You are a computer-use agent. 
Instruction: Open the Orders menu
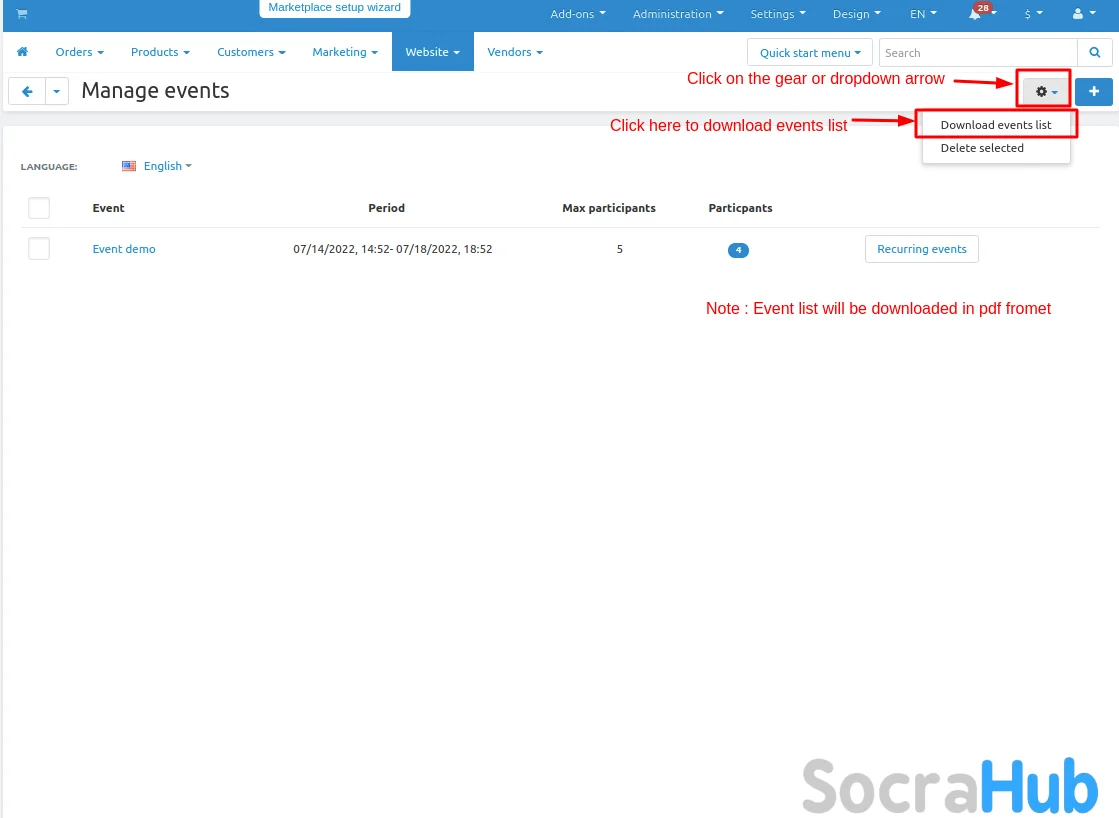[79, 51]
